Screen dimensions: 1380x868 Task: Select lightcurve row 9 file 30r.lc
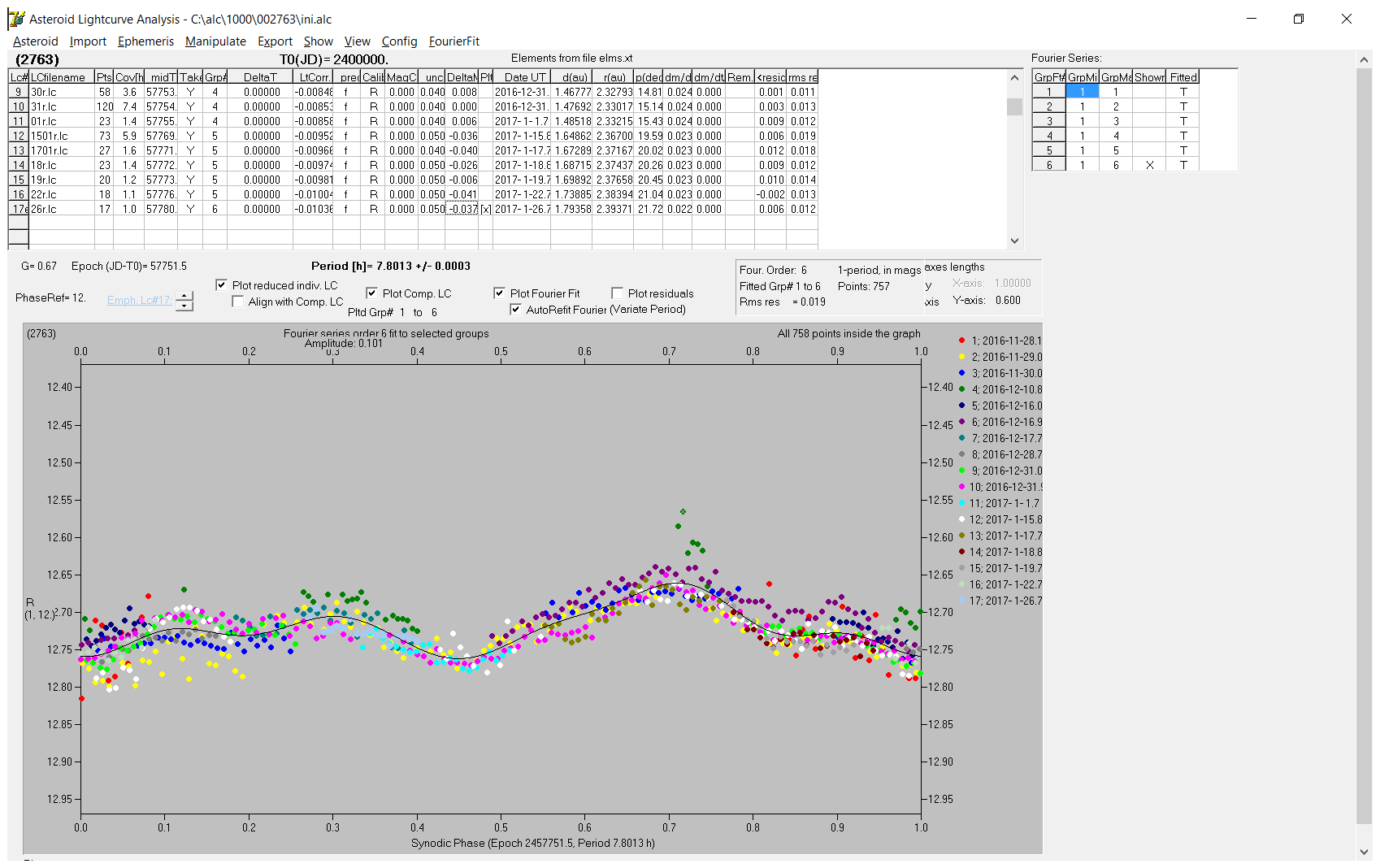(413, 92)
